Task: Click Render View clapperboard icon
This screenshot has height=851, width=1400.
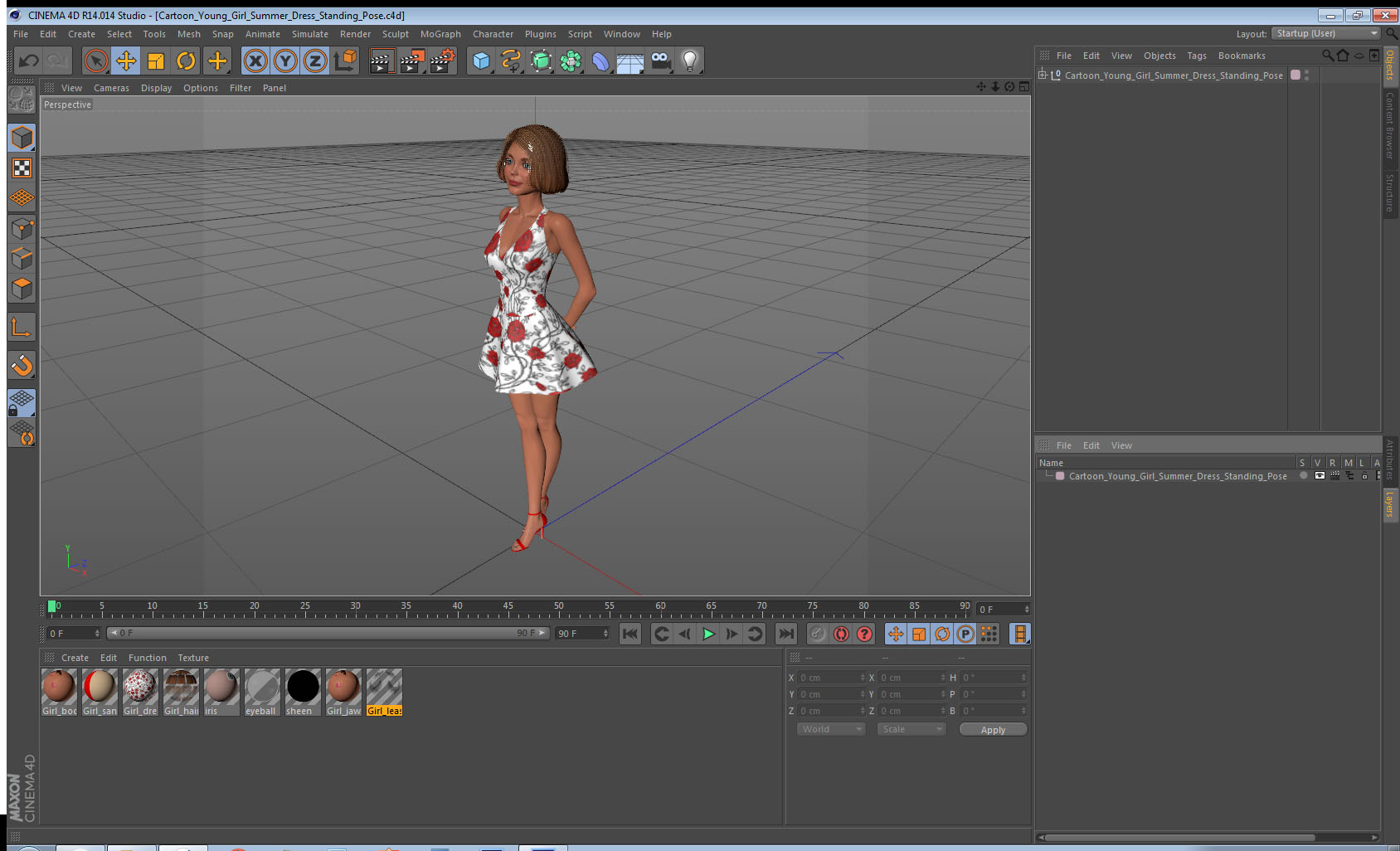Action: (x=382, y=61)
